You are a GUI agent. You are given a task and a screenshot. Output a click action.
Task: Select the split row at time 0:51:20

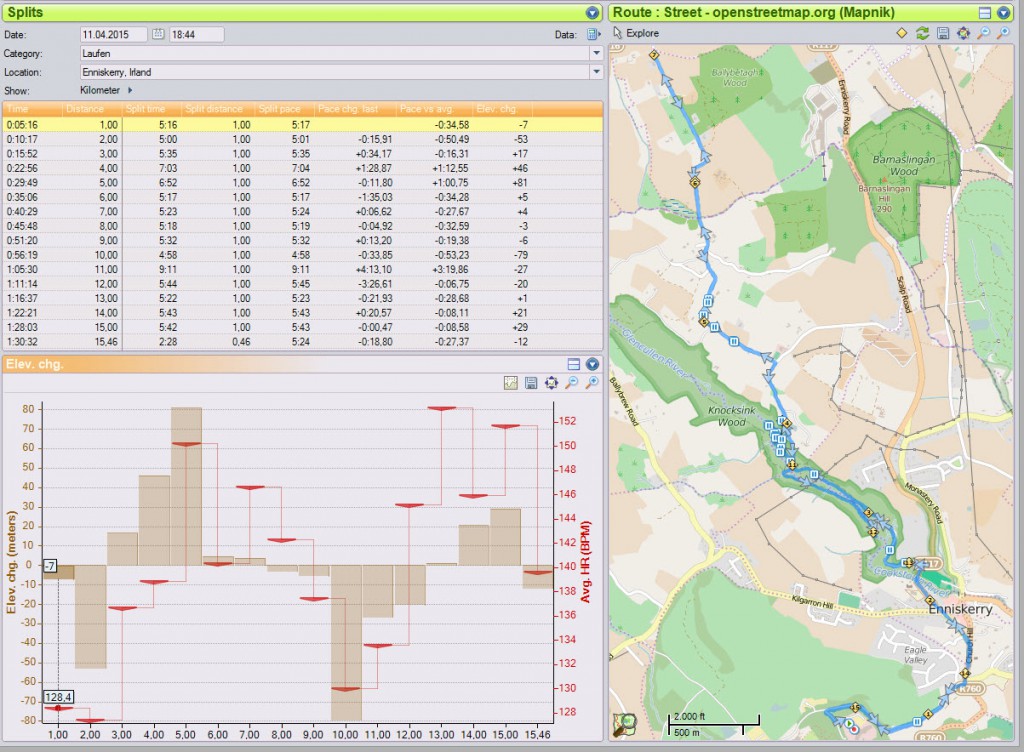pos(302,240)
